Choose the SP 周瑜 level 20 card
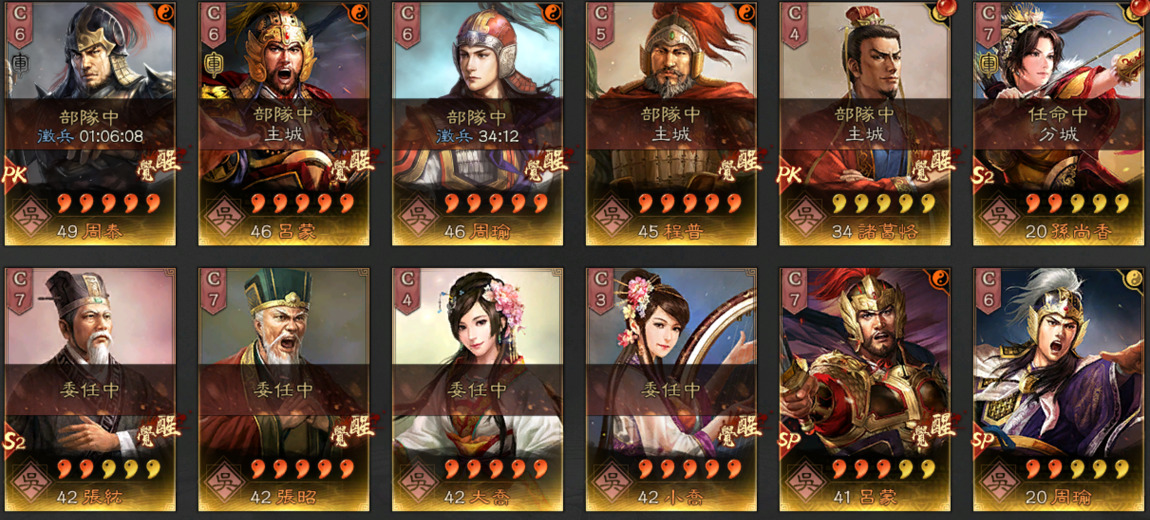Screen dimensions: 1150x520 (1058, 389)
